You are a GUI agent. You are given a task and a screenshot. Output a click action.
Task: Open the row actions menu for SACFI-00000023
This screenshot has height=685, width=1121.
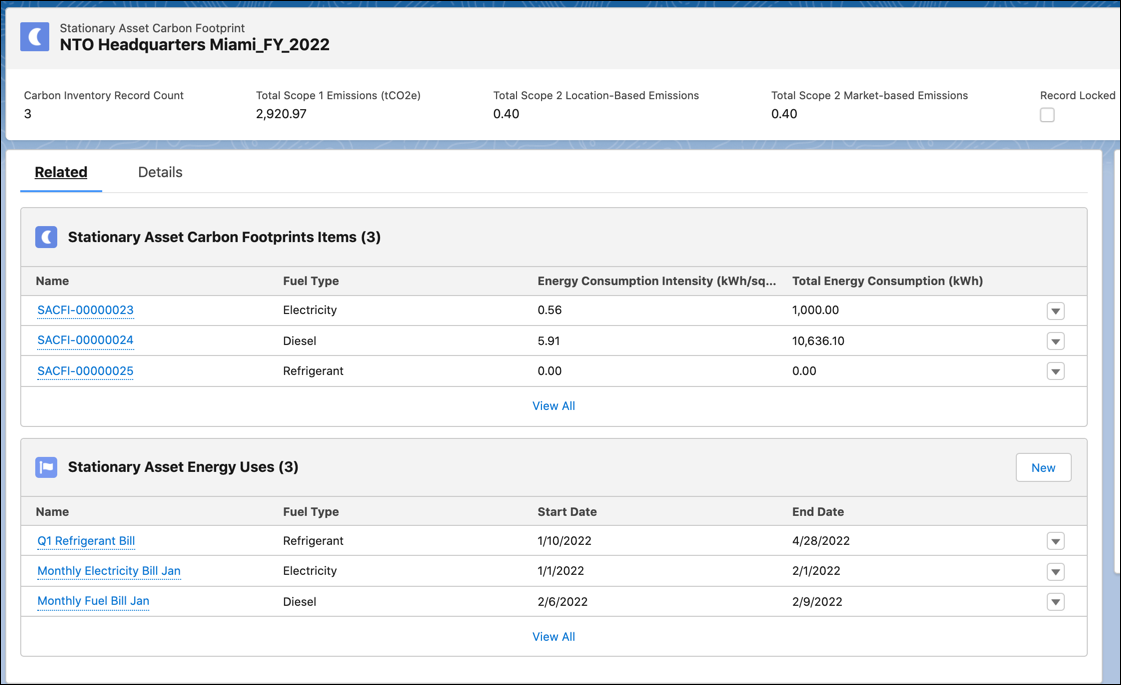coord(1055,310)
